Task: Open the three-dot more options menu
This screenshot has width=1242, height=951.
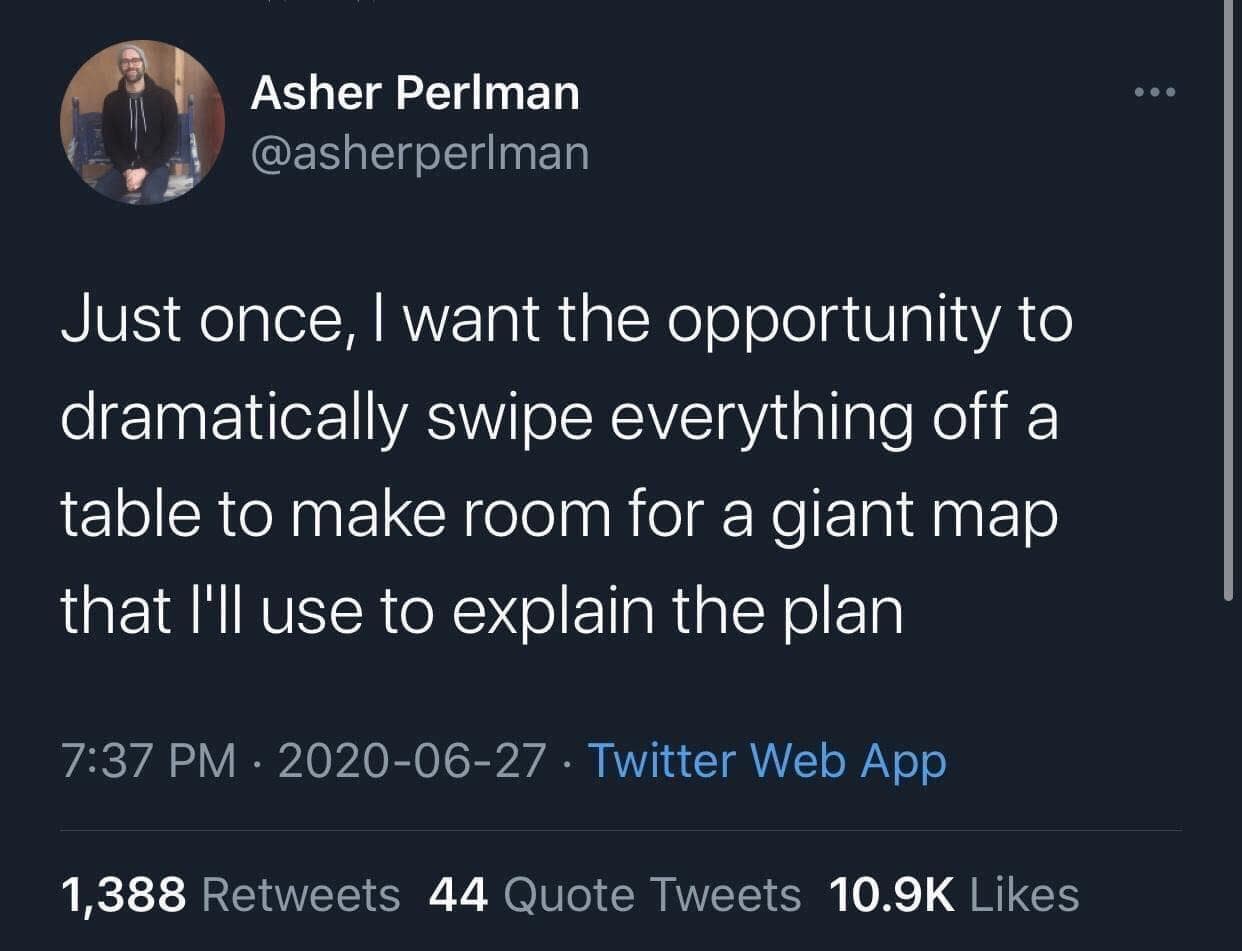Action: 1156,94
